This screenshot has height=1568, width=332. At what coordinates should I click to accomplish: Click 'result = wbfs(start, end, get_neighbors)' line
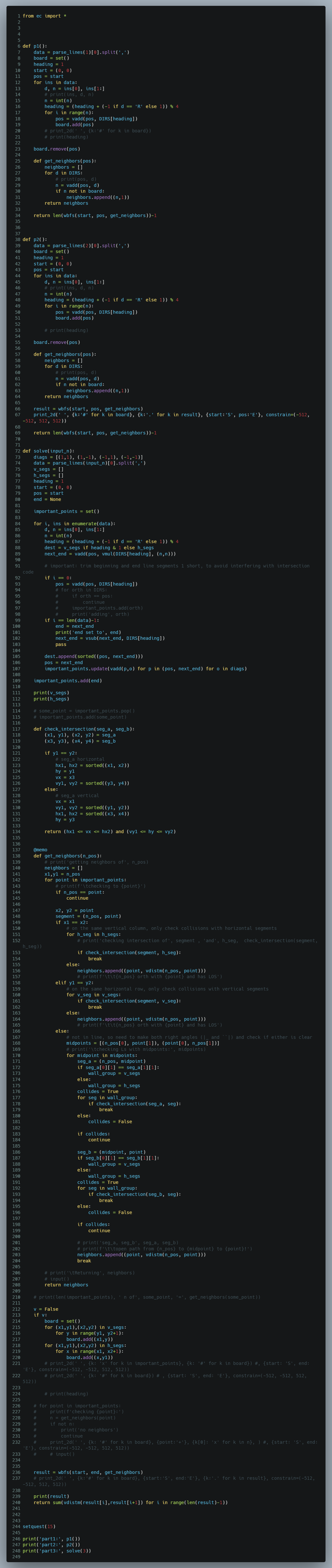[x=88, y=1472]
